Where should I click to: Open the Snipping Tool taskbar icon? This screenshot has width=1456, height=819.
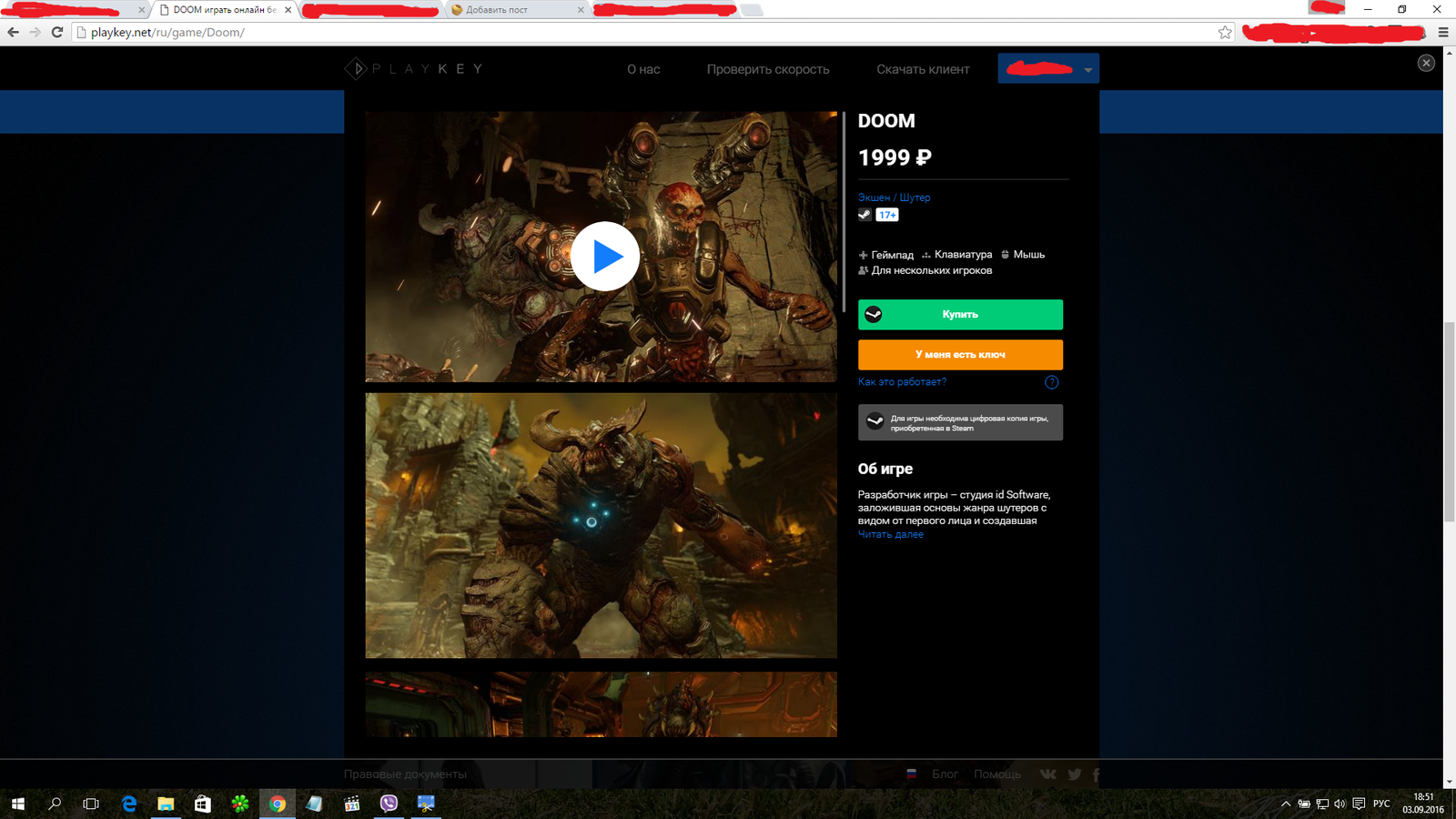pyautogui.click(x=426, y=804)
